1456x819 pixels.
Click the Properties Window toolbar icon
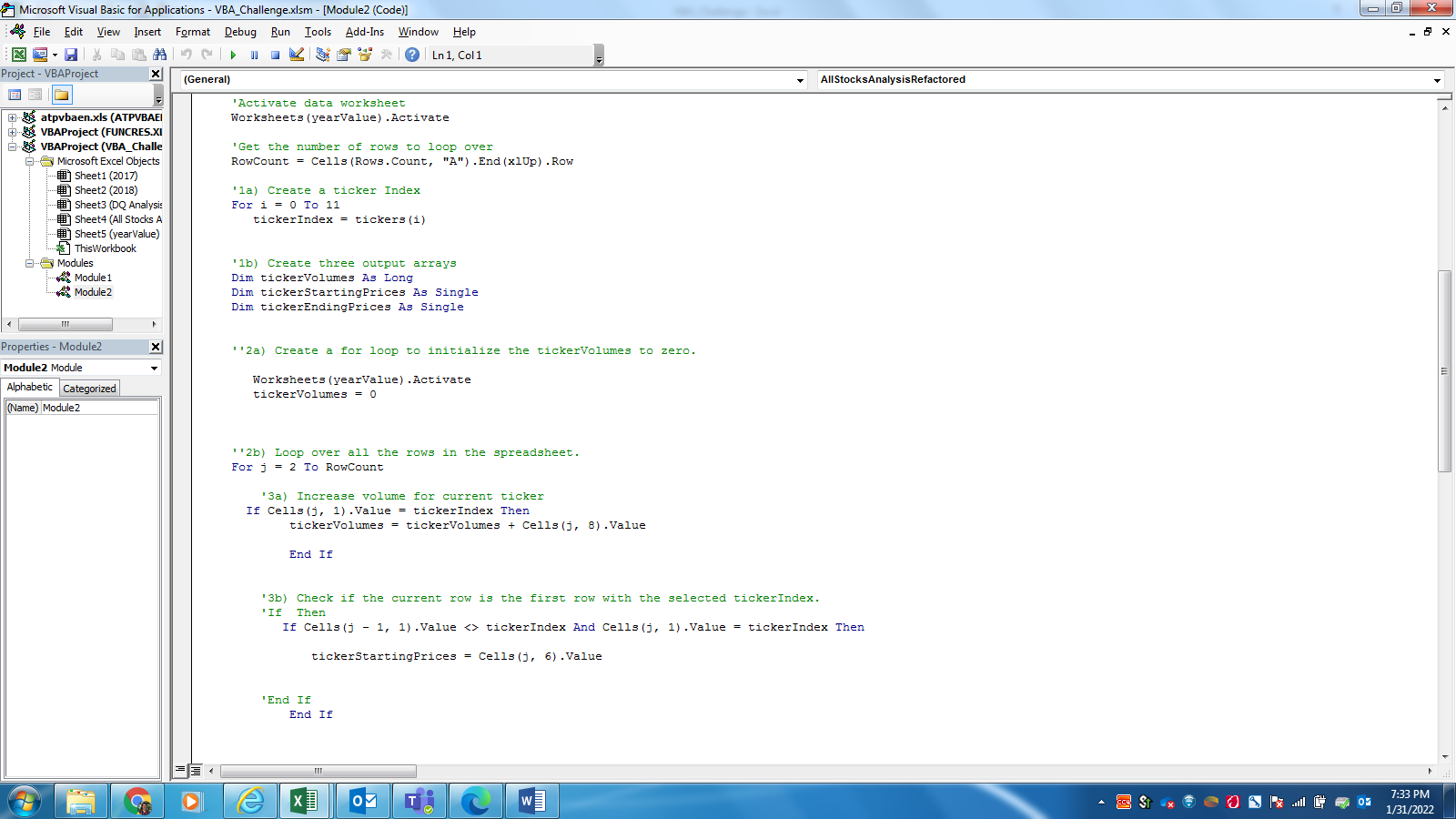coord(344,54)
